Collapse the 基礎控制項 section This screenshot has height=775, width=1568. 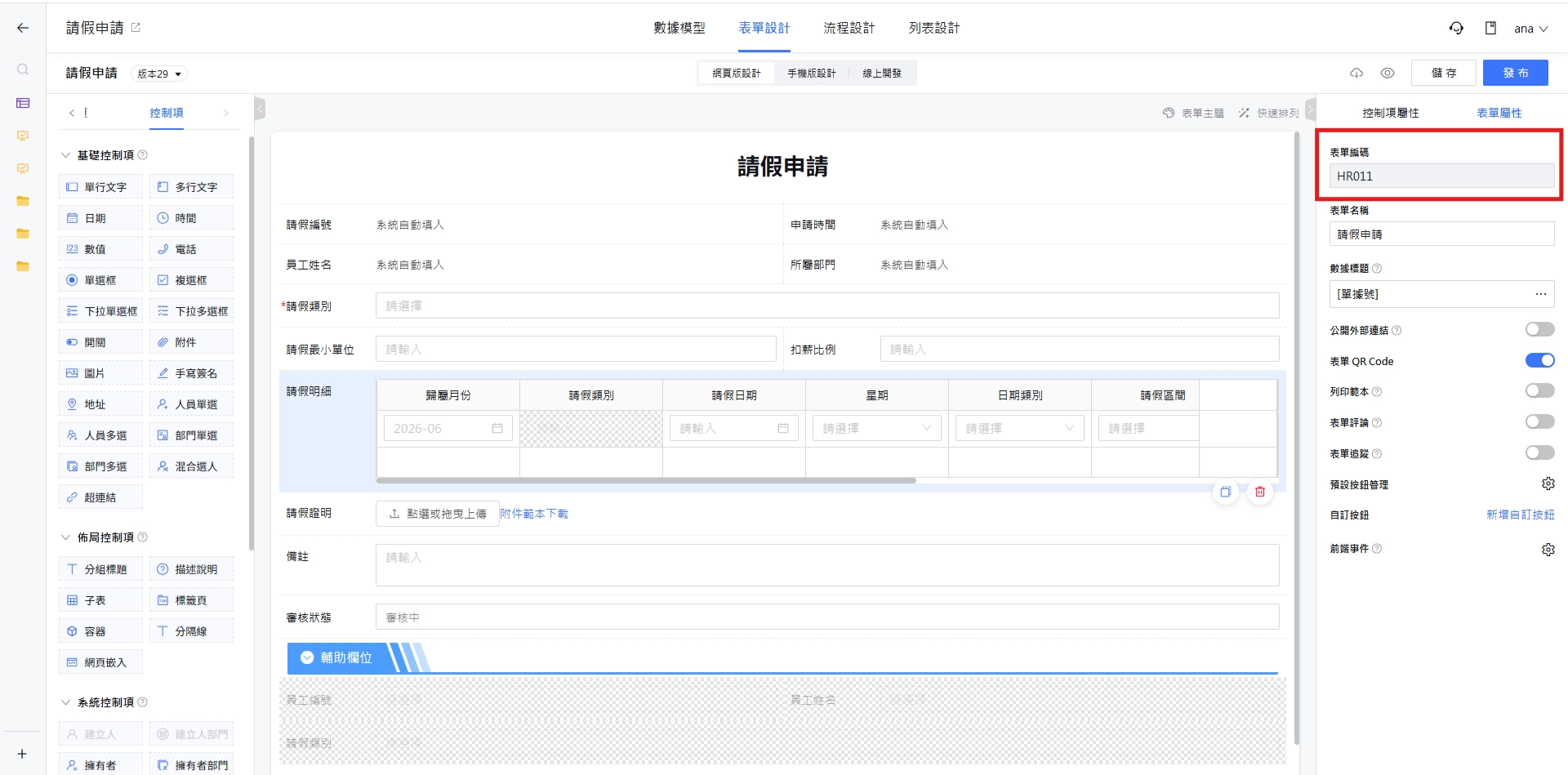[x=66, y=155]
